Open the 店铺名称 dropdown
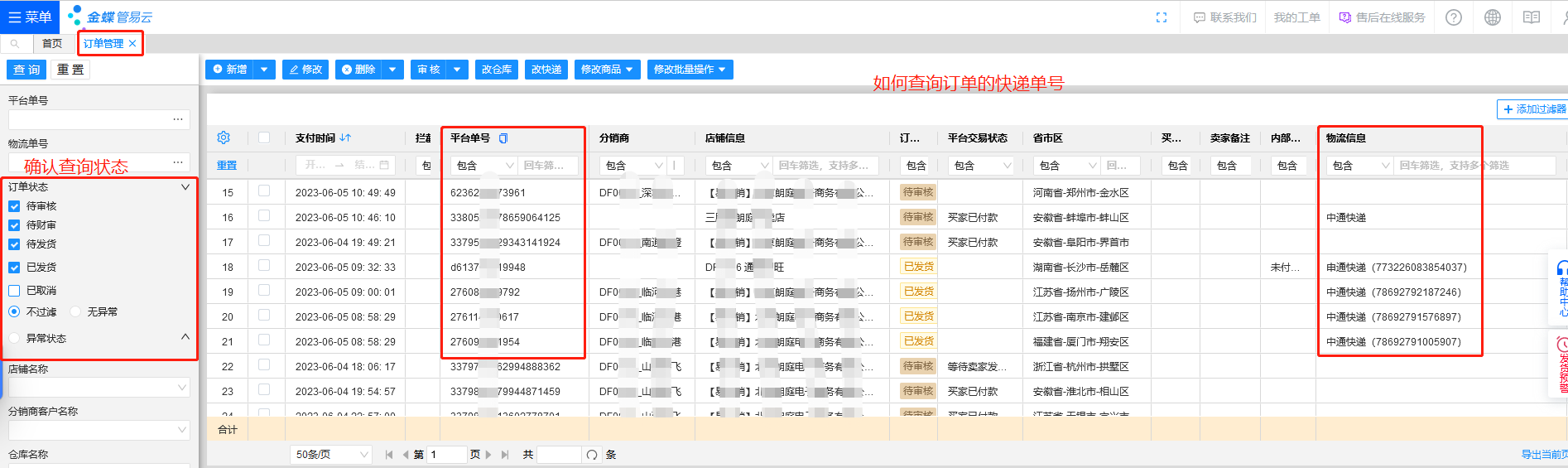 (x=99, y=388)
